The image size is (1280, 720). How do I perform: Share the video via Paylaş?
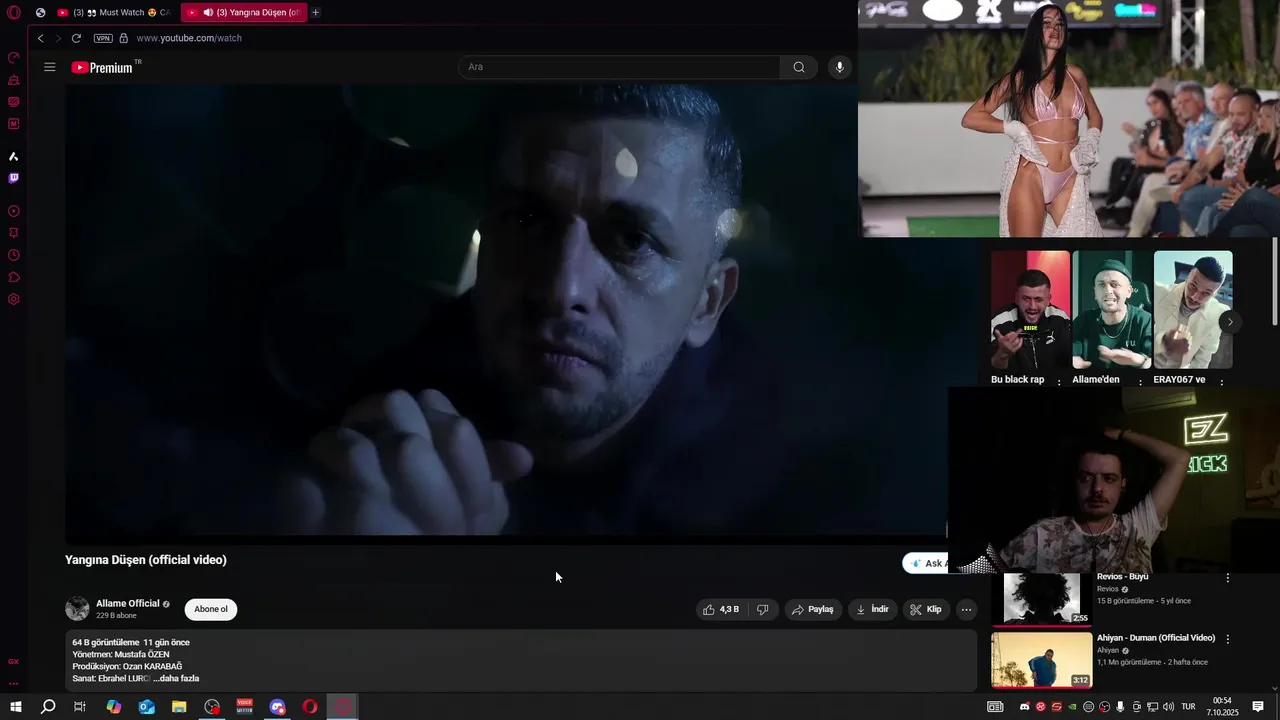click(812, 609)
